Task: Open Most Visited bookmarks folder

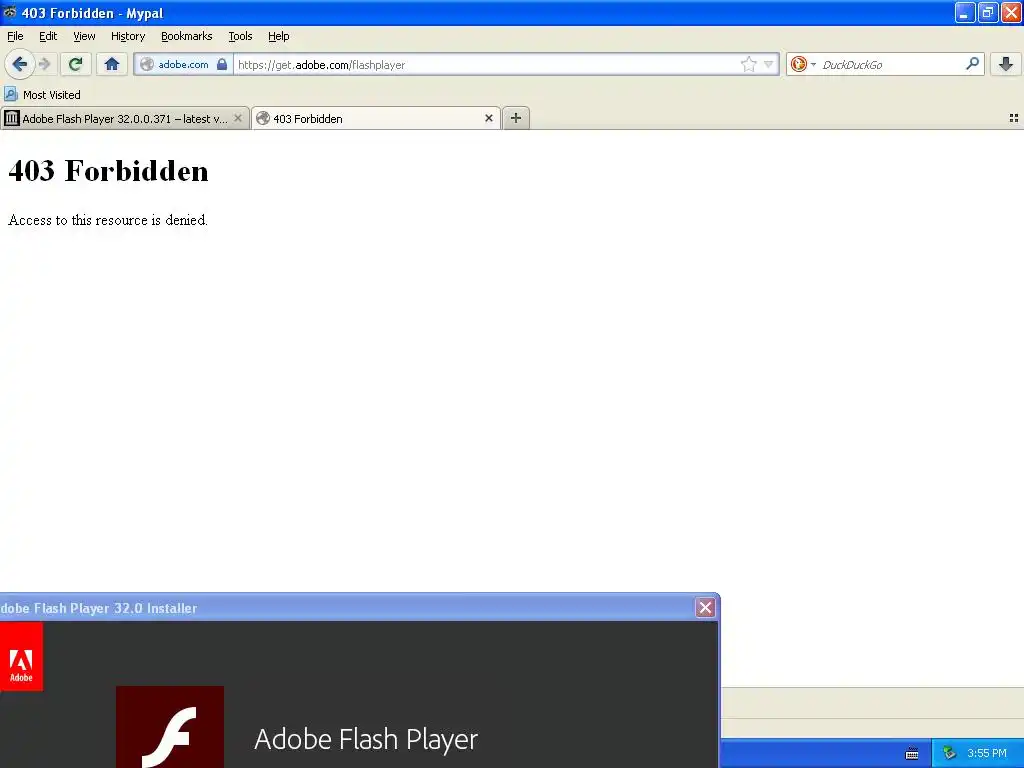Action: point(43,95)
